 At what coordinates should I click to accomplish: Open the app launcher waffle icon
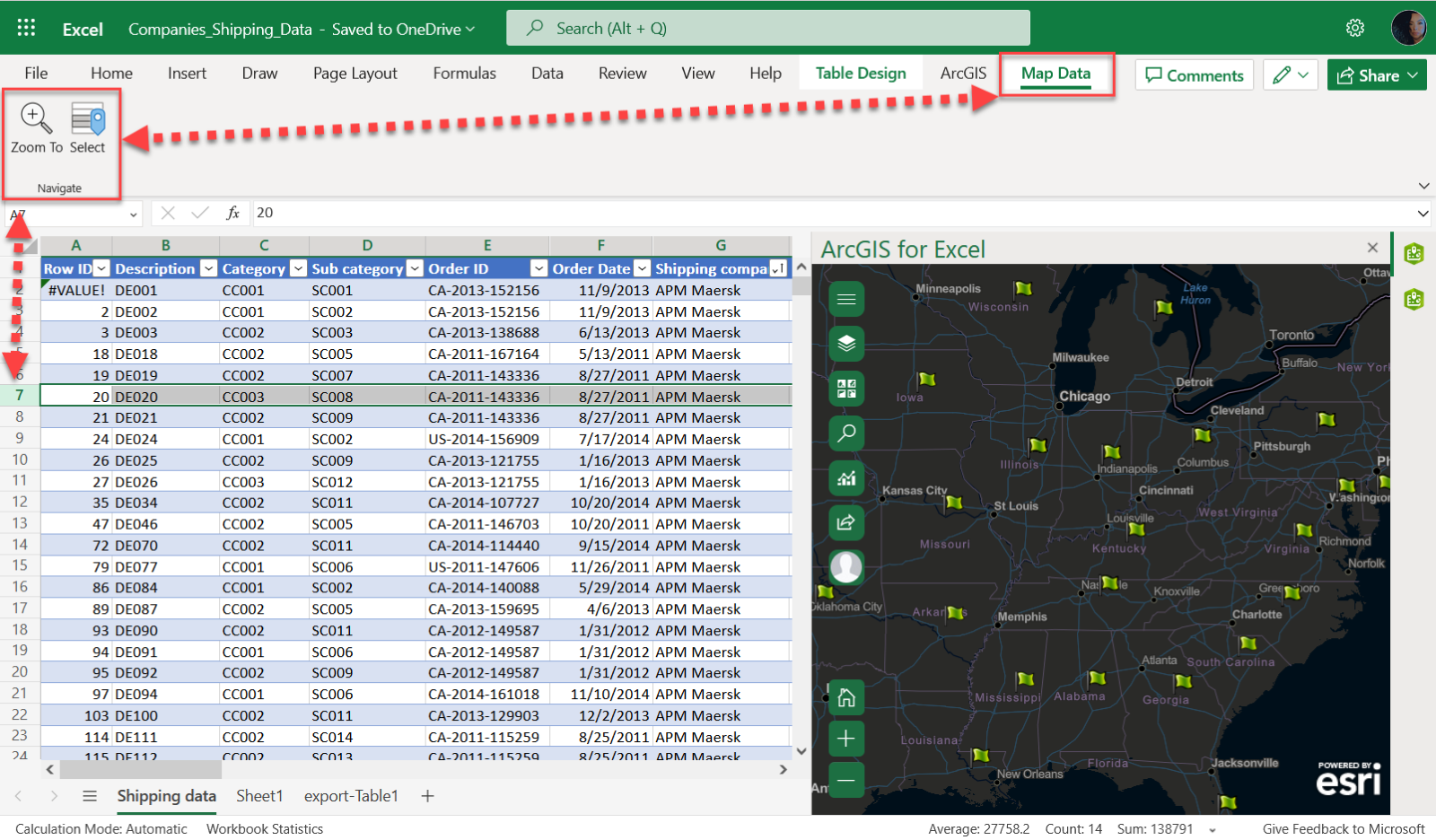tap(26, 28)
